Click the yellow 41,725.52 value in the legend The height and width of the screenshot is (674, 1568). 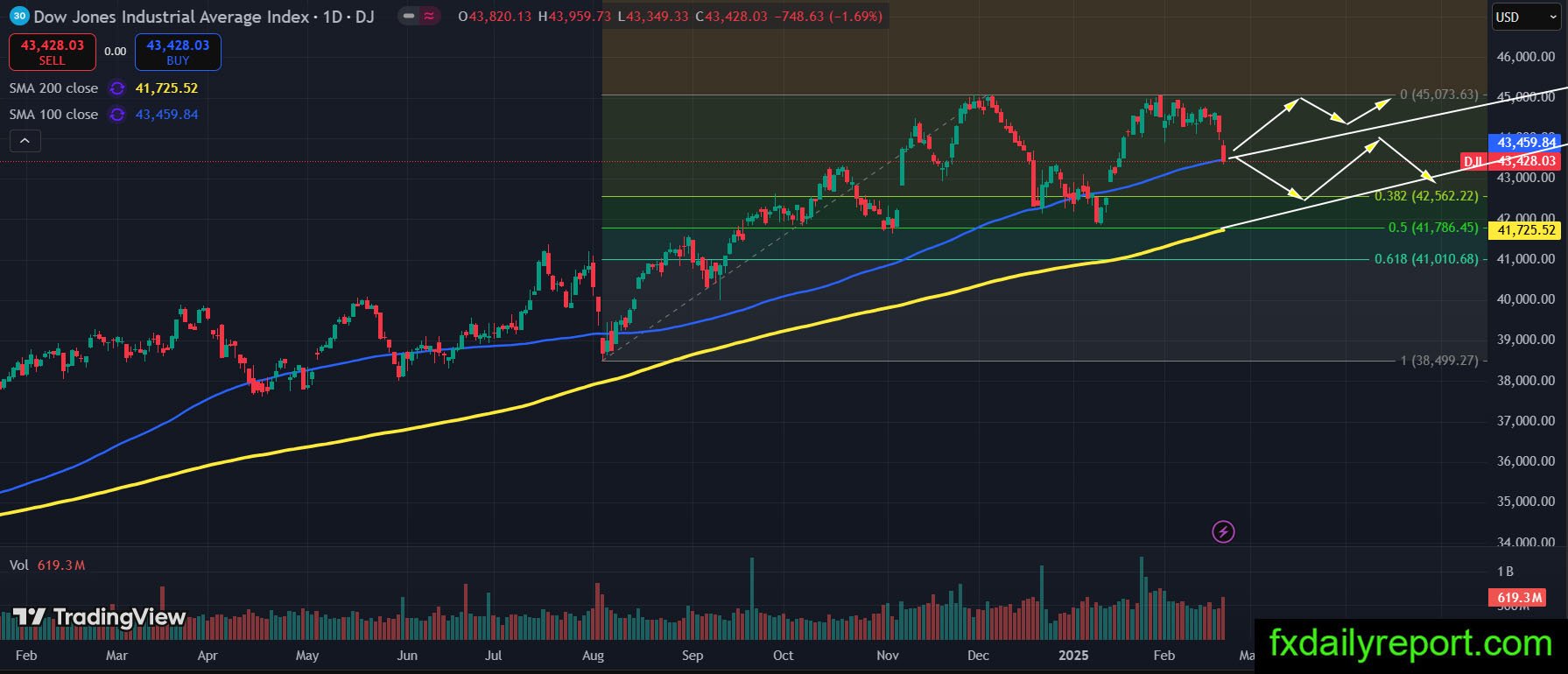click(x=166, y=88)
